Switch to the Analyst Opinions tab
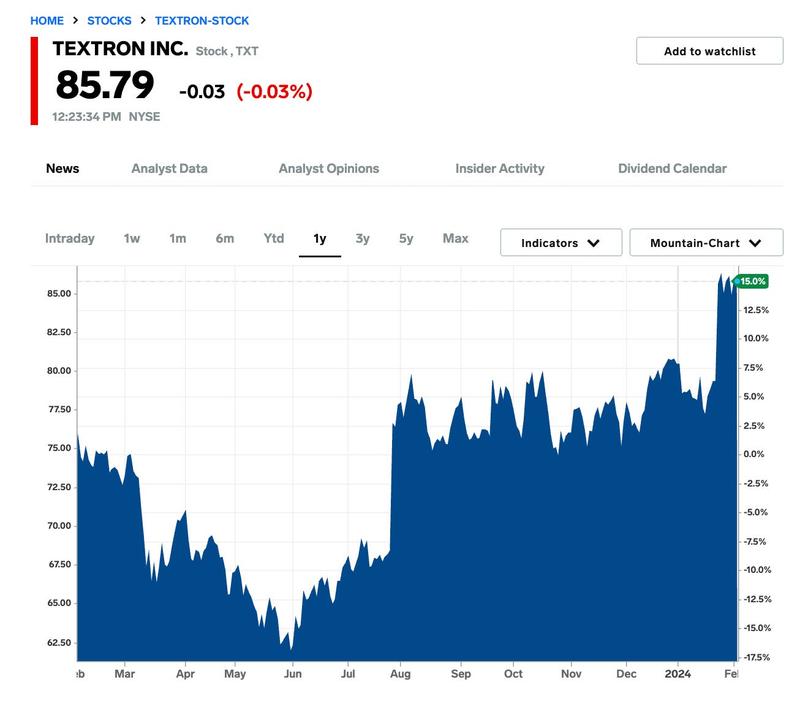 coord(329,168)
